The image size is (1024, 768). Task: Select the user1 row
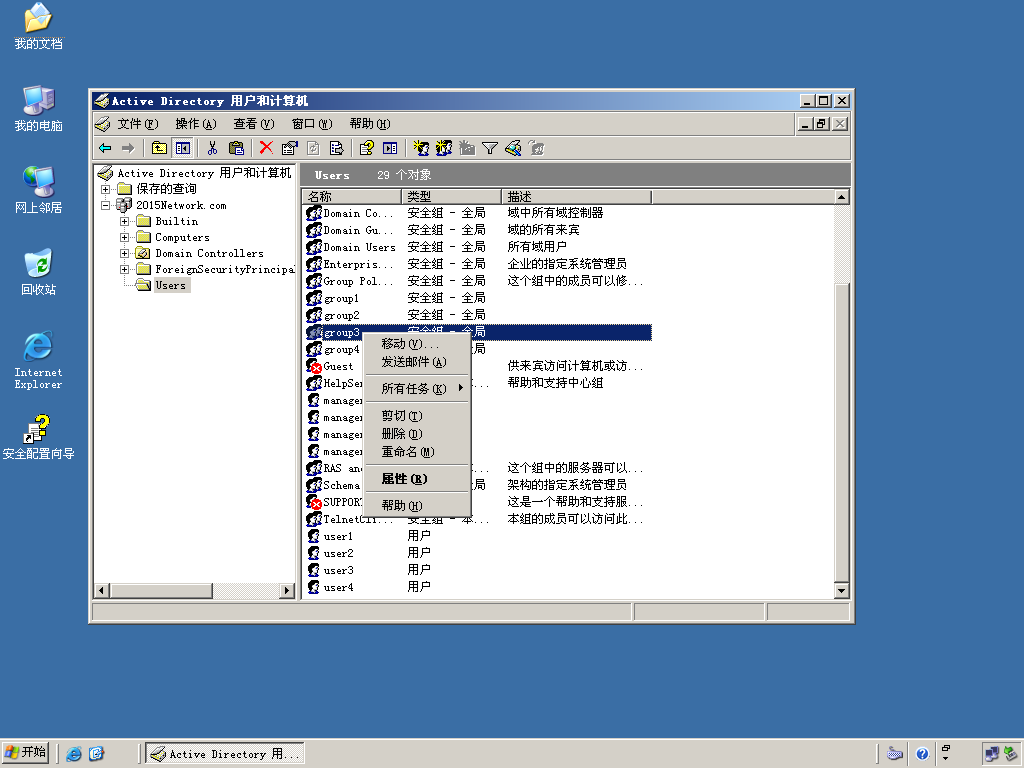click(x=478, y=536)
